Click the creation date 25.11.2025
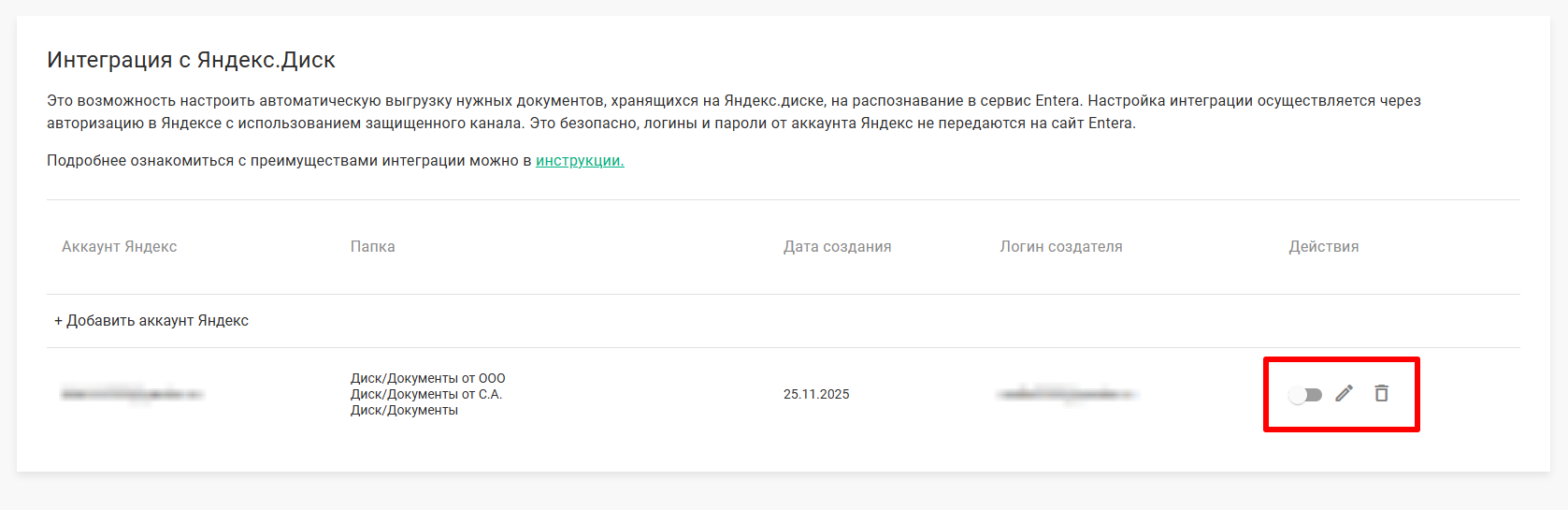This screenshot has width=1568, height=510. click(x=816, y=395)
